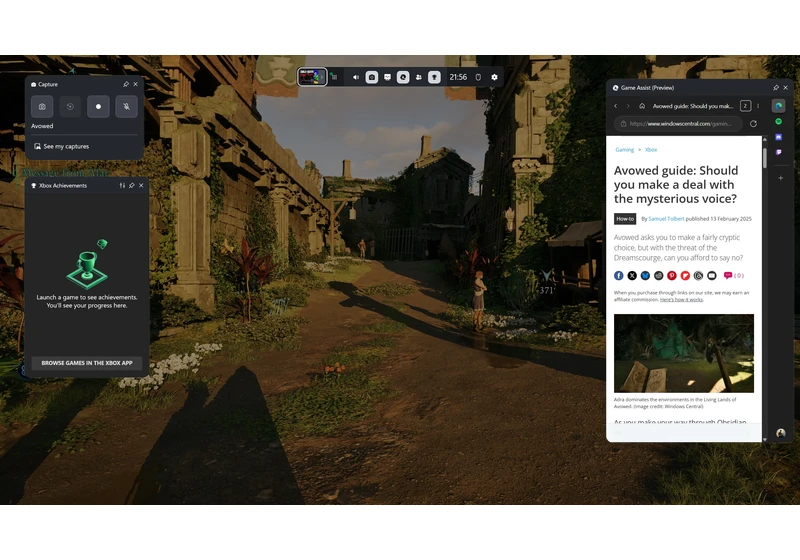The image size is (800, 560).
Task: Close the Capture widget
Action: point(136,84)
